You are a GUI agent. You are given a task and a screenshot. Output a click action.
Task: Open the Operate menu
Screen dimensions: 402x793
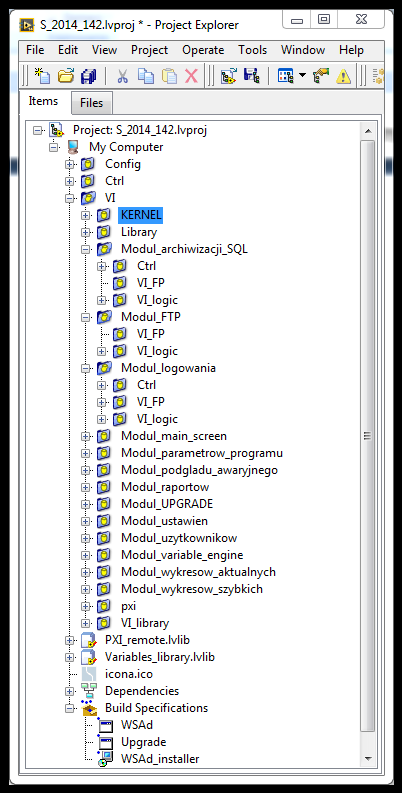(203, 50)
